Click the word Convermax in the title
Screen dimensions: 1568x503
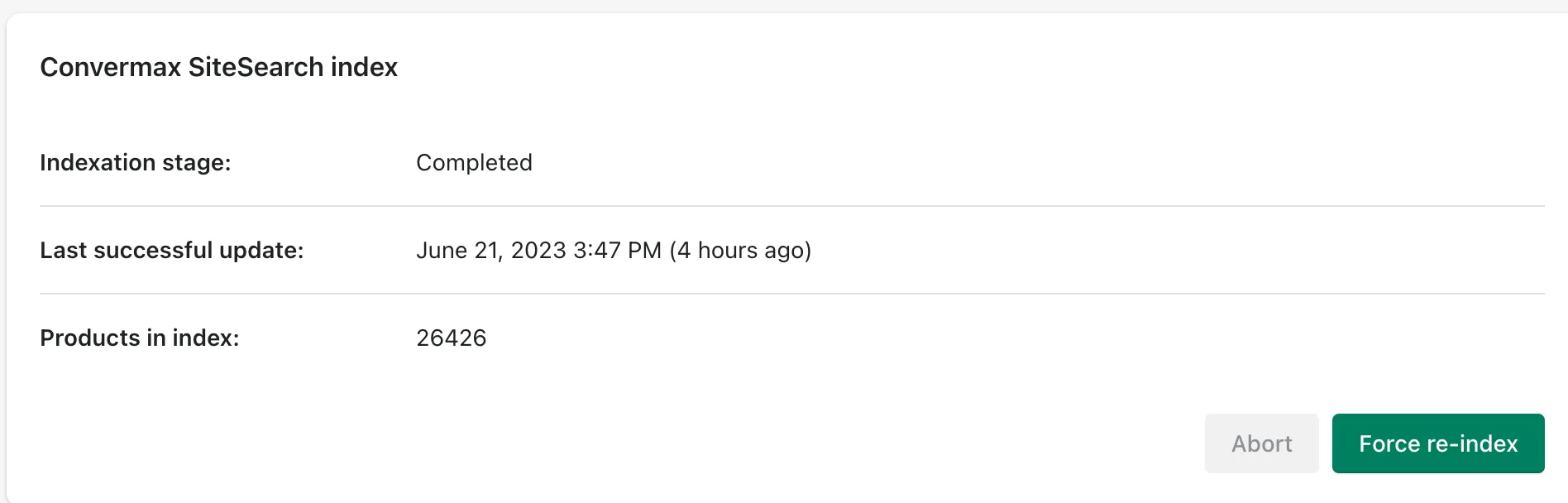coord(110,67)
